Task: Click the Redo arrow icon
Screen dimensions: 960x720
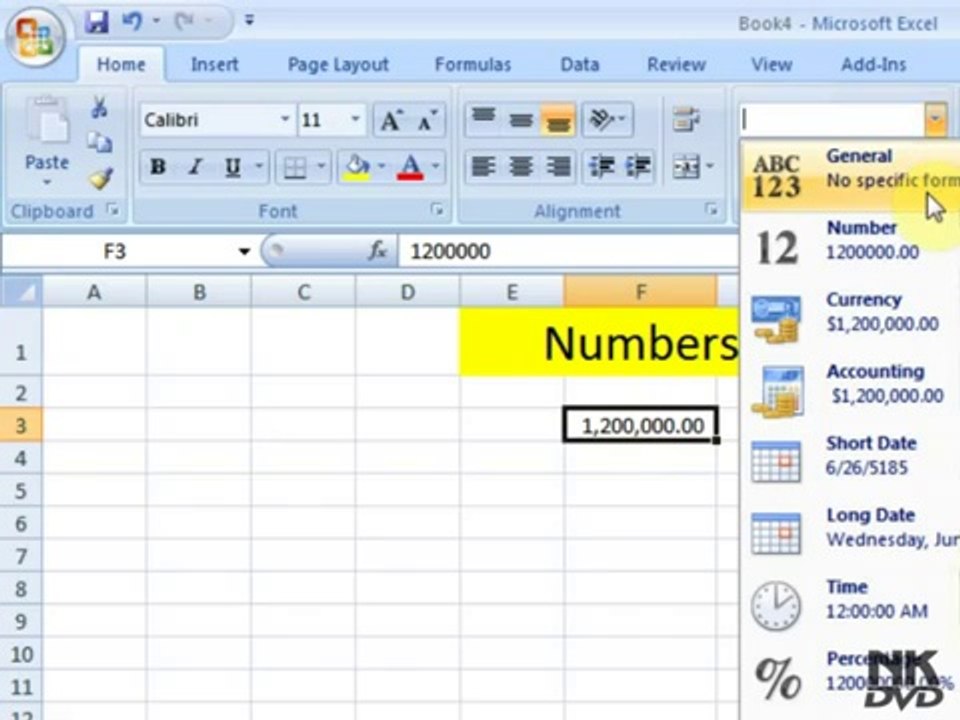Action: [184, 21]
